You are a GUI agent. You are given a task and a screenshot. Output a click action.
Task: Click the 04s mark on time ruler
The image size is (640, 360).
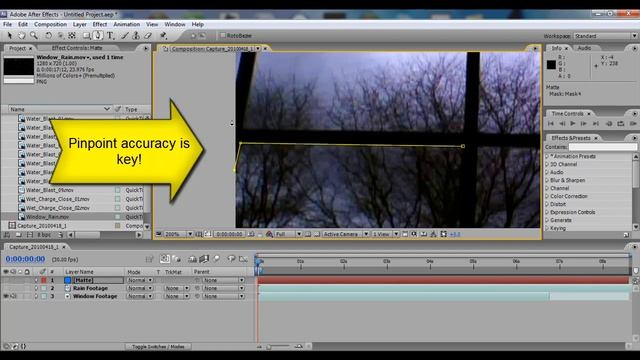coord(430,261)
